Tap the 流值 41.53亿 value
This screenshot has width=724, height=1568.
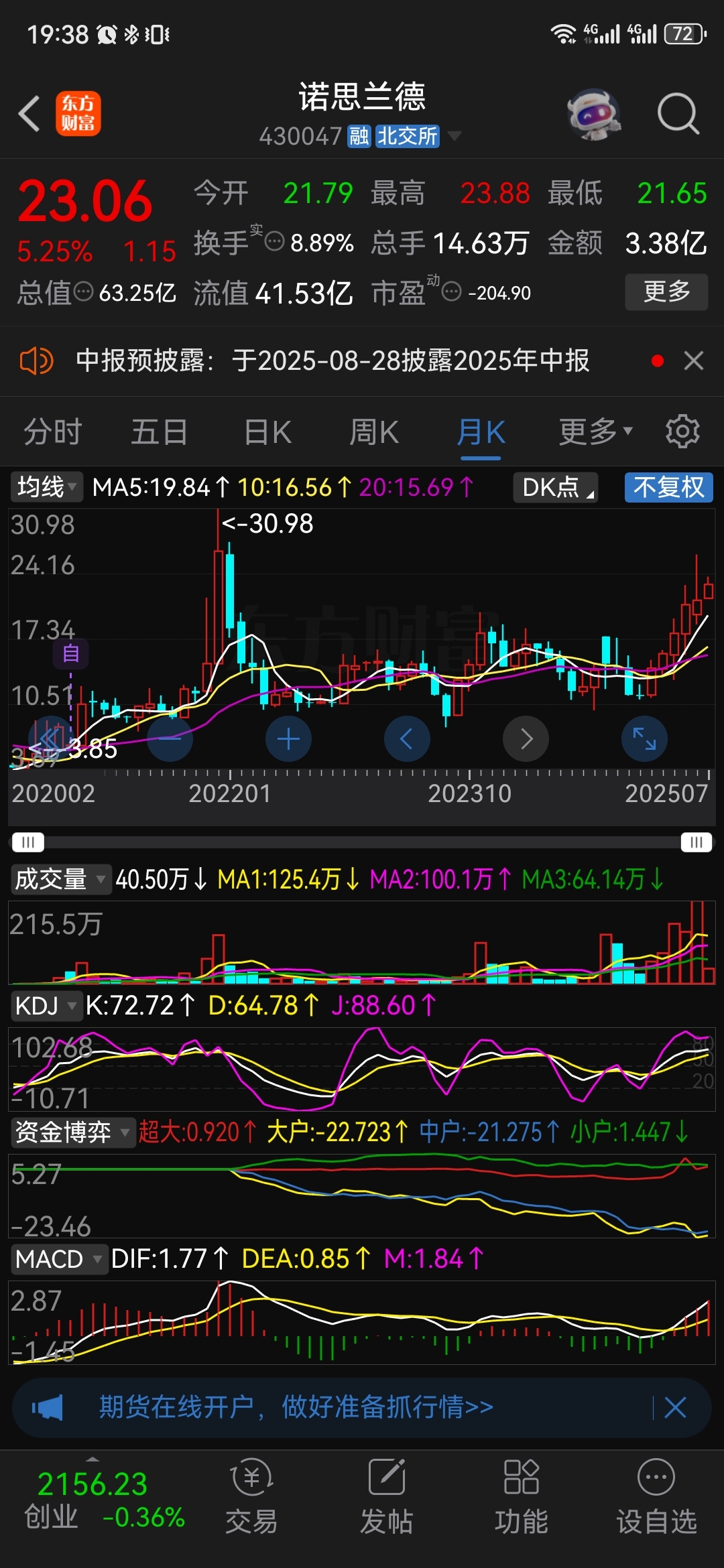click(x=304, y=293)
